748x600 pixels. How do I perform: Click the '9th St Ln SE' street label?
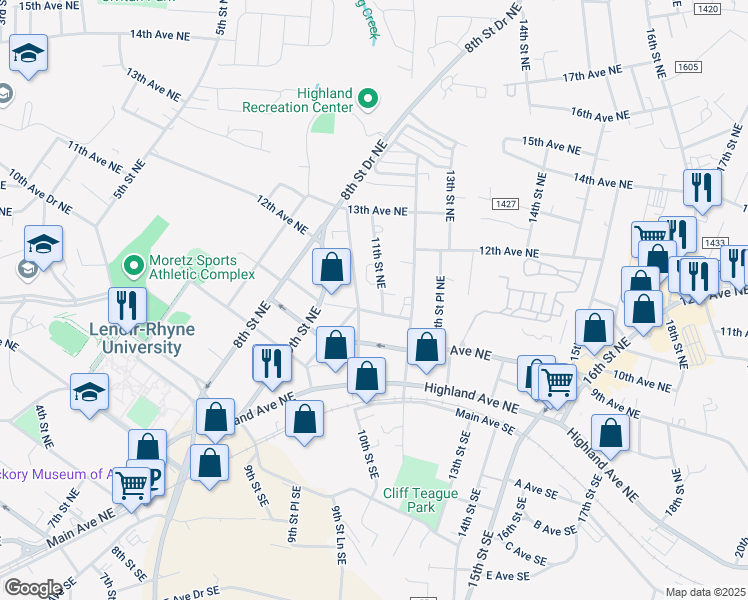pyautogui.click(x=339, y=535)
